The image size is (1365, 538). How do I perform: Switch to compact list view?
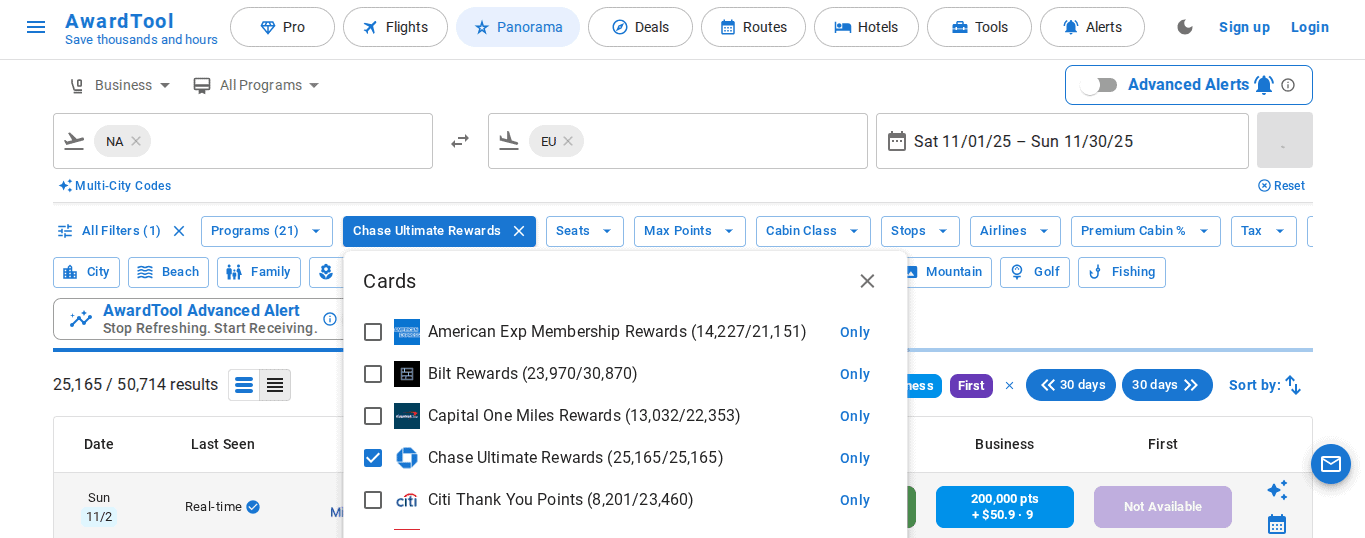point(275,385)
